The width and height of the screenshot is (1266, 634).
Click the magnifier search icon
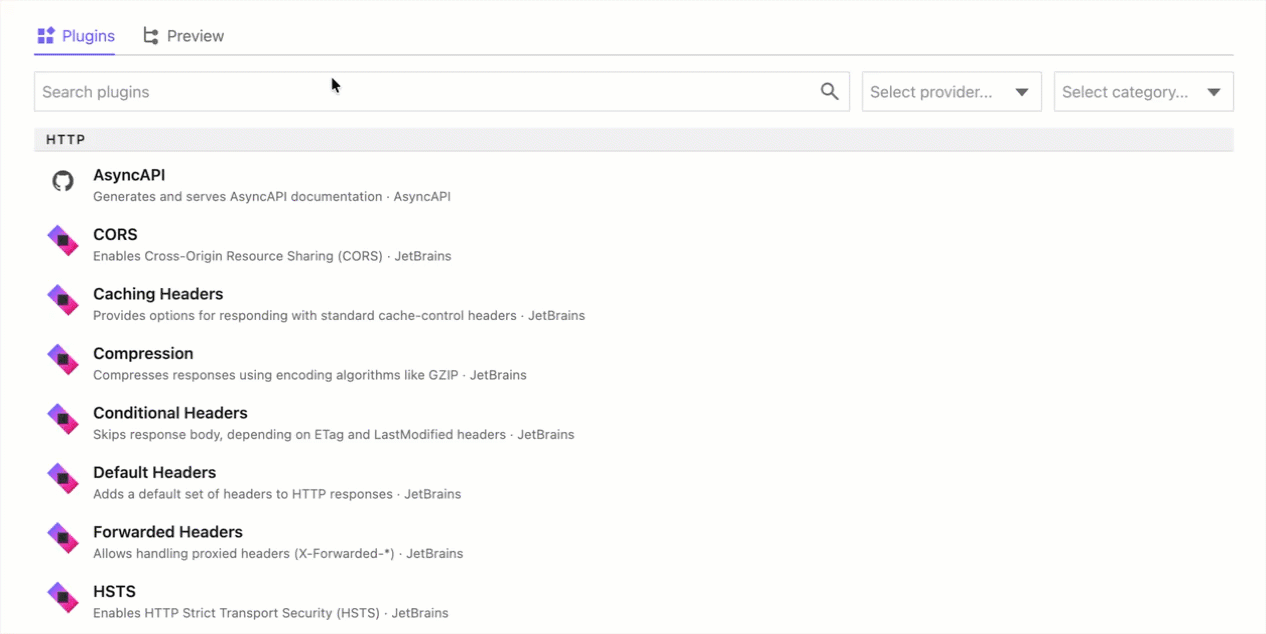pyautogui.click(x=829, y=91)
